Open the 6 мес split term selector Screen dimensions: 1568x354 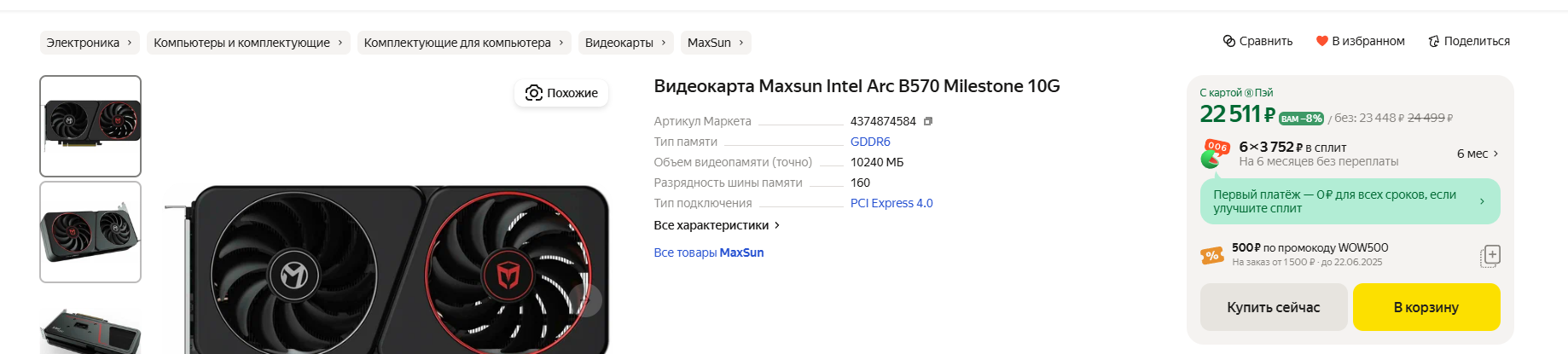point(1478,154)
